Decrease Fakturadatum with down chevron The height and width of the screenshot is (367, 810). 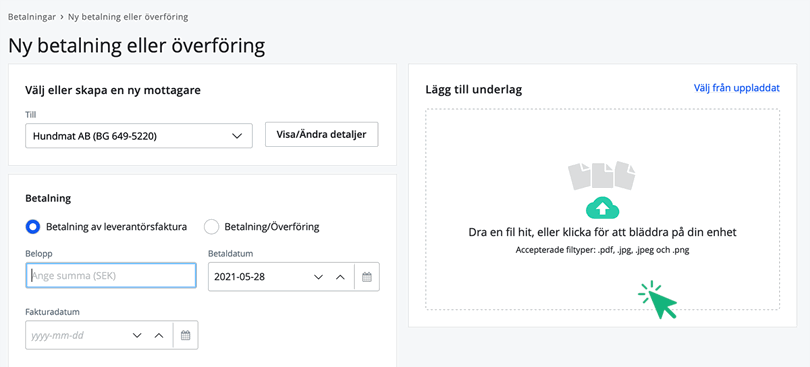(137, 335)
